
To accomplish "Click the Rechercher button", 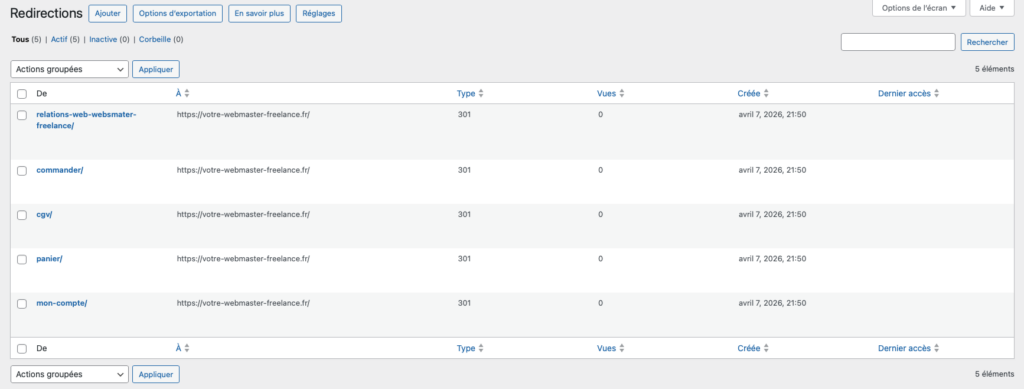I will pos(987,42).
